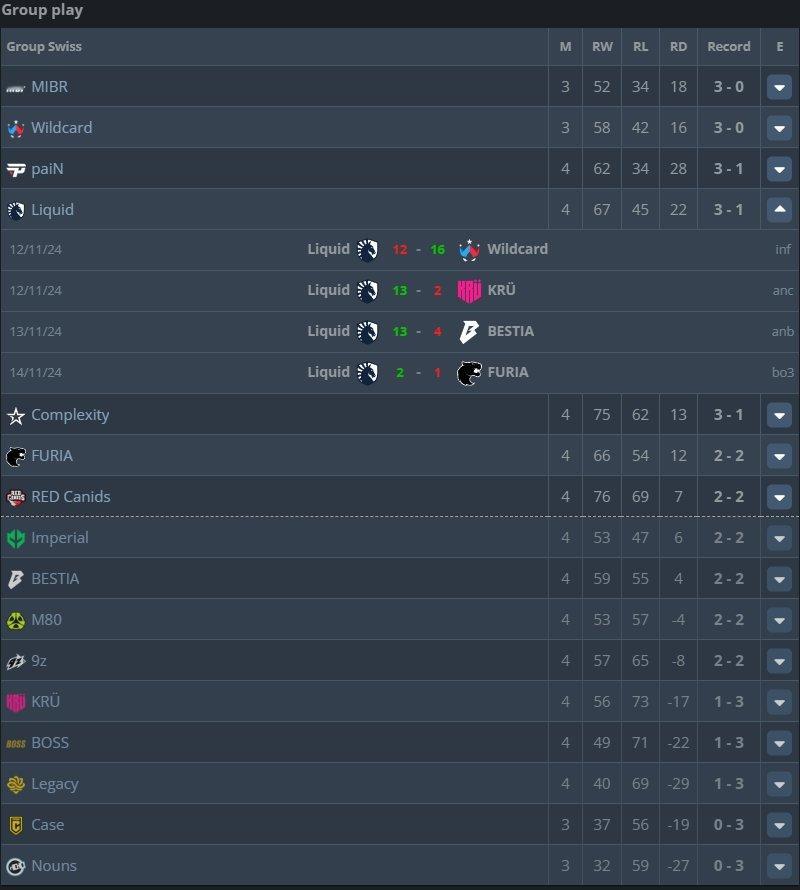Show RED Canids match details
Viewport: 800px width, 890px height.
click(x=779, y=497)
